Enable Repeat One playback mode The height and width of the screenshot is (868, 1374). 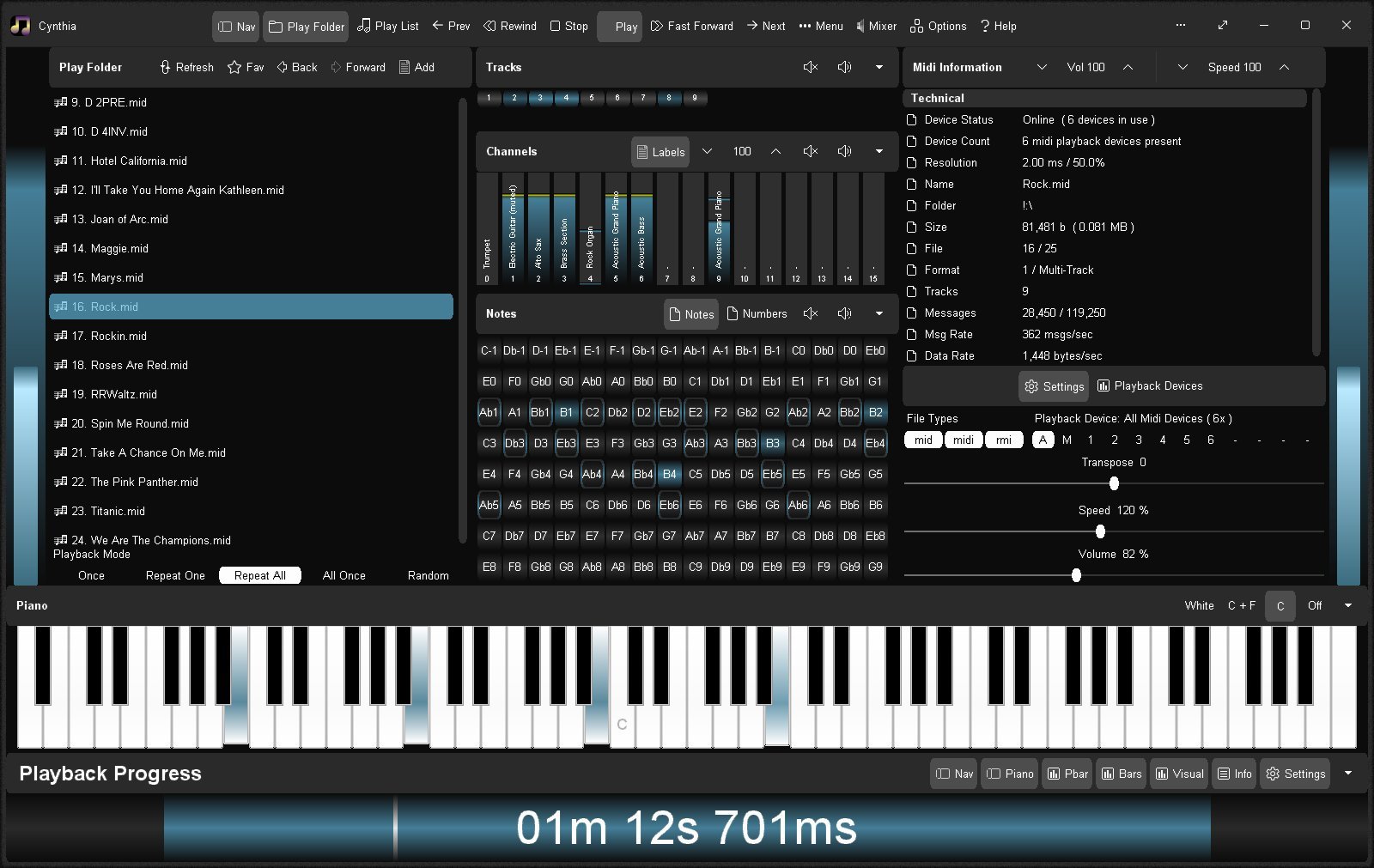175,575
